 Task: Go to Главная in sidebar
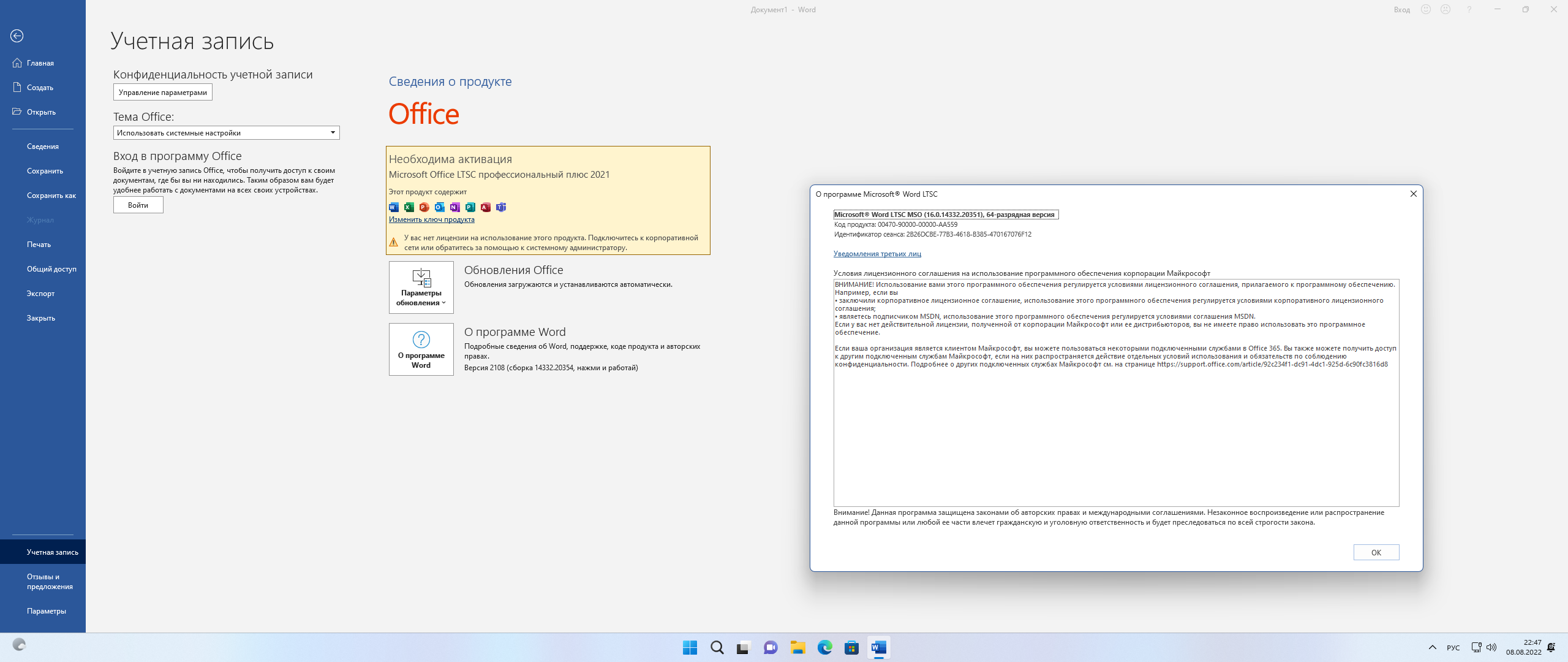point(43,63)
